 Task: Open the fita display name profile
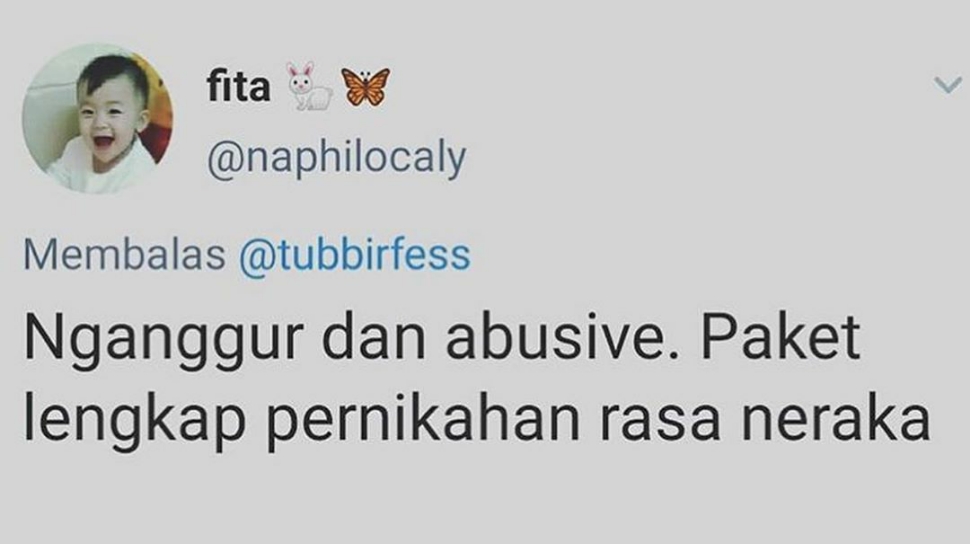click(238, 87)
